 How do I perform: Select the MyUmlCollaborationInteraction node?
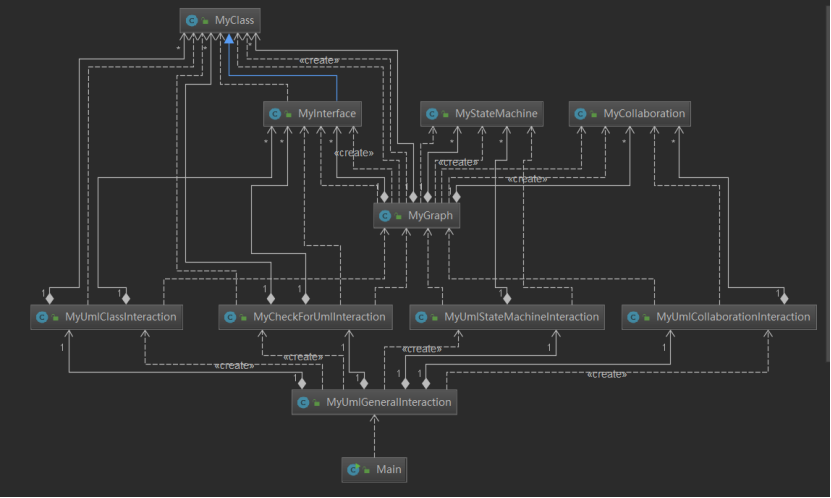719,317
